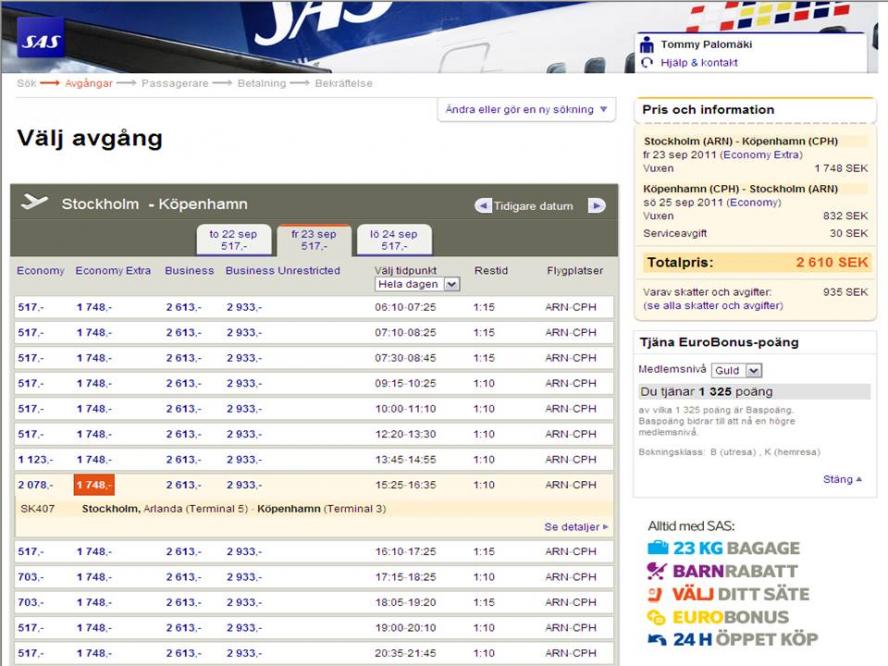Click the Betalning step in breadcrumb
Screen dimensions: 888x666
tap(262, 83)
